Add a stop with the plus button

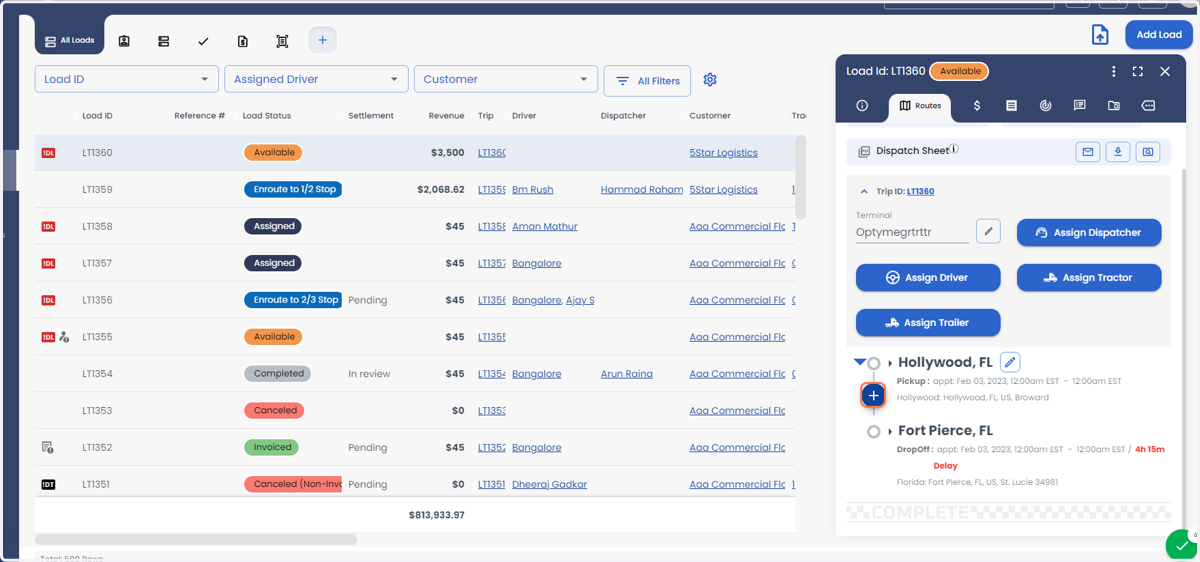873,395
